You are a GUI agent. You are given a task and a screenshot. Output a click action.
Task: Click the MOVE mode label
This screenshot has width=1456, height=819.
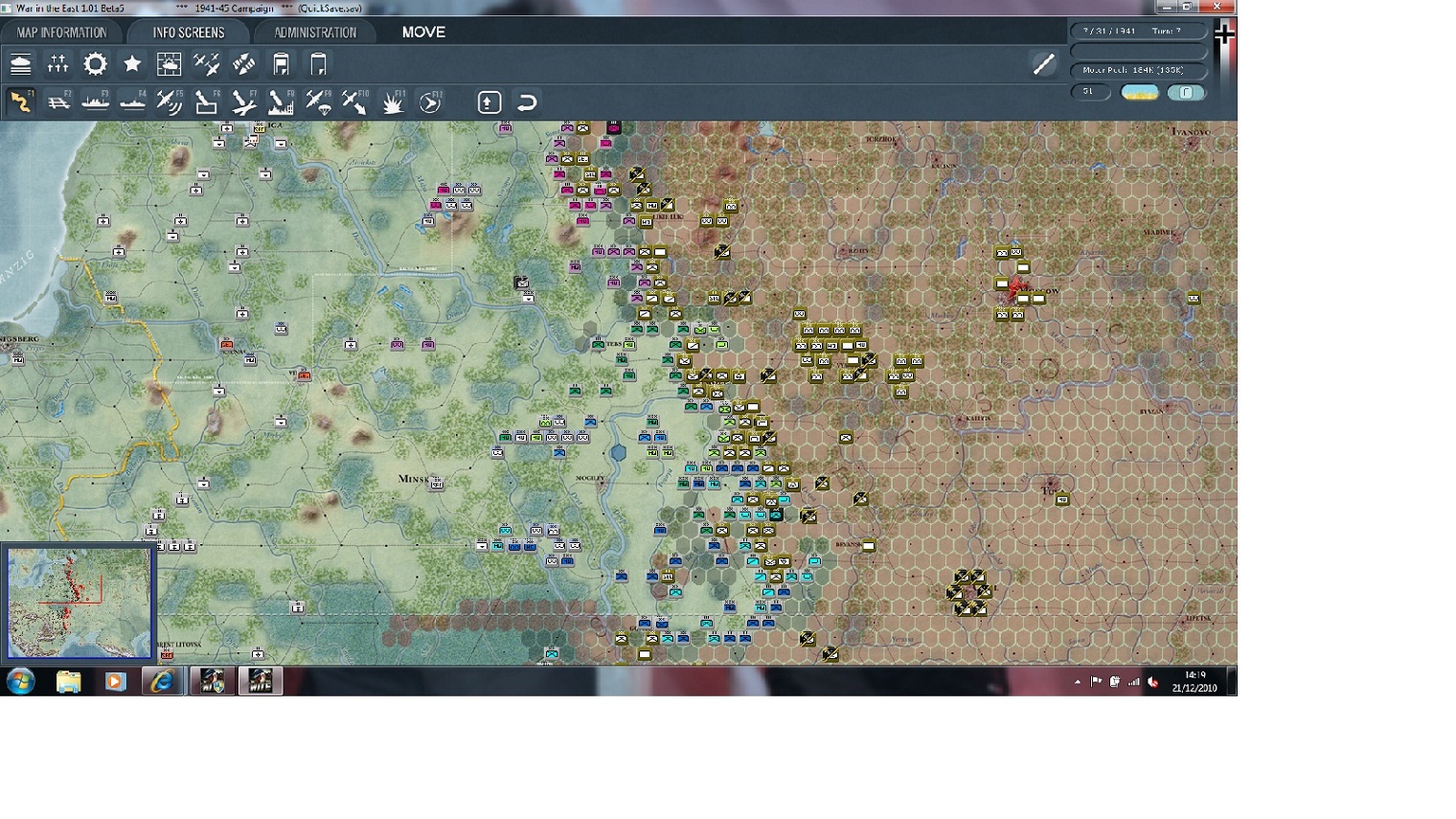click(423, 32)
